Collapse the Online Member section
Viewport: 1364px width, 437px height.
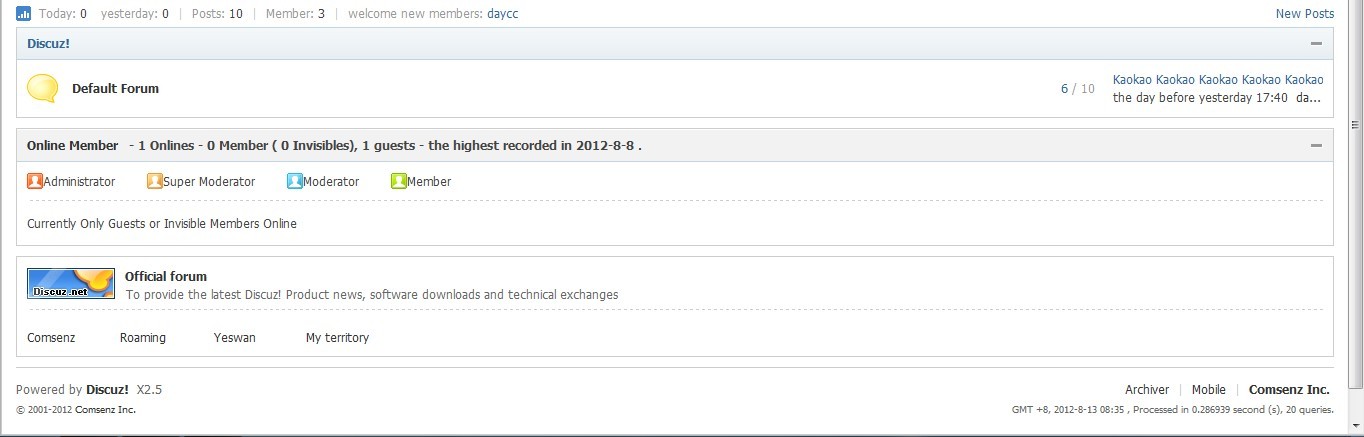1316,146
